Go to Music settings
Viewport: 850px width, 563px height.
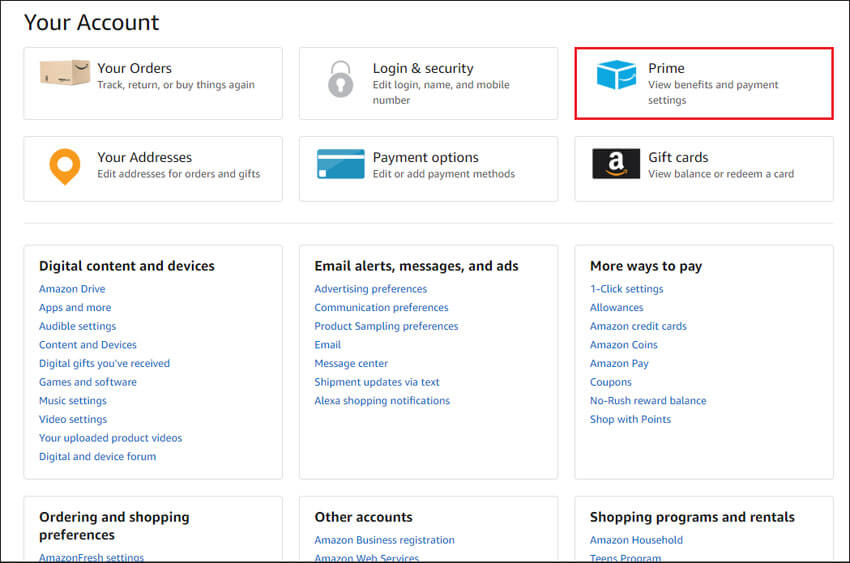pyautogui.click(x=73, y=400)
